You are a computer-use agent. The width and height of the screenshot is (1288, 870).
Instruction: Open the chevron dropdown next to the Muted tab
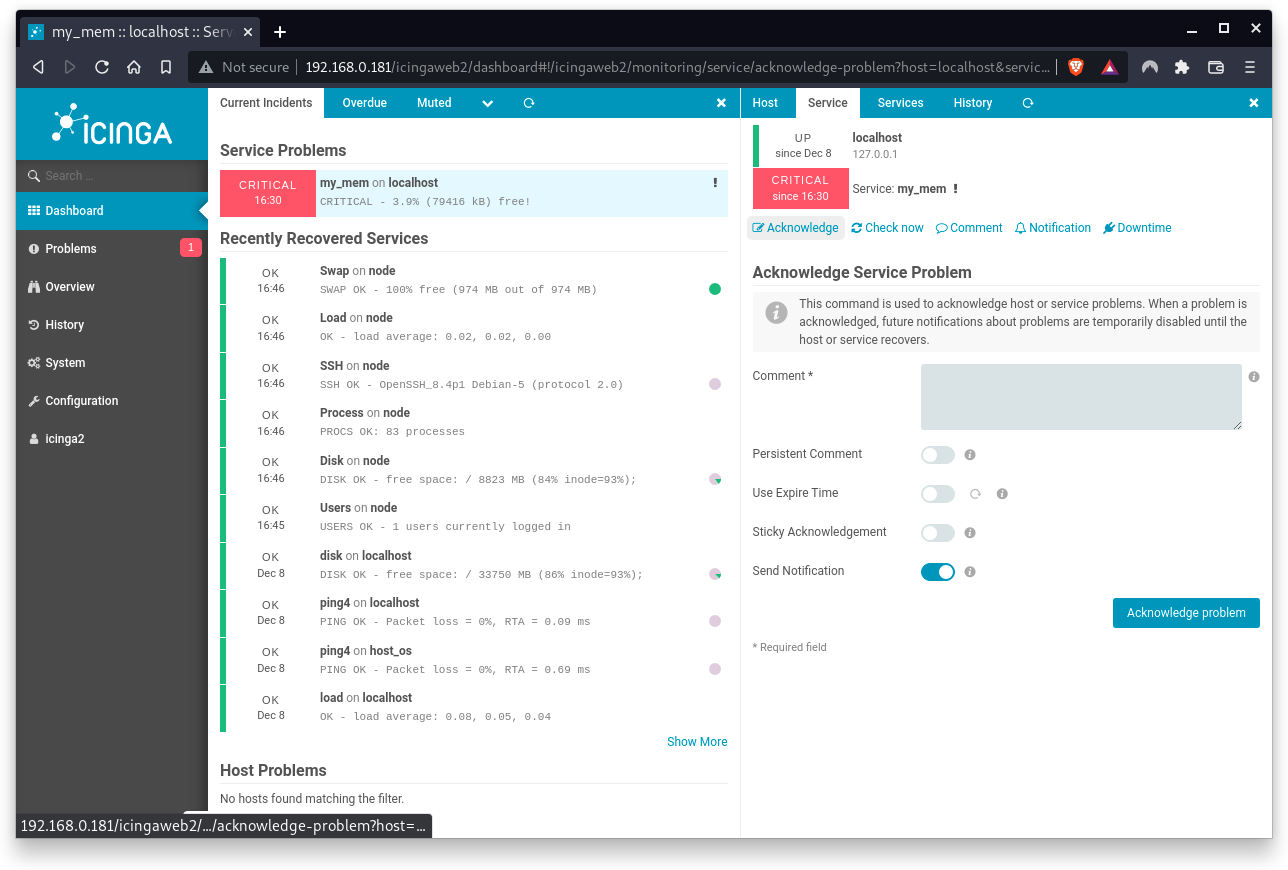[x=487, y=103]
